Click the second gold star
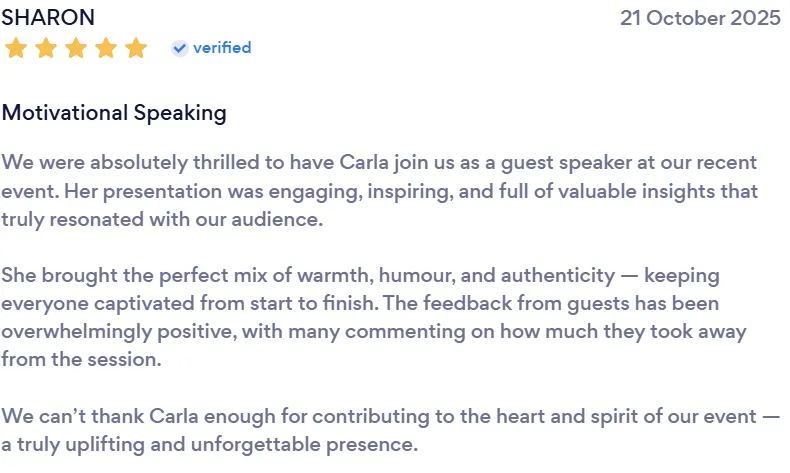The width and height of the screenshot is (790, 473). click(46, 48)
